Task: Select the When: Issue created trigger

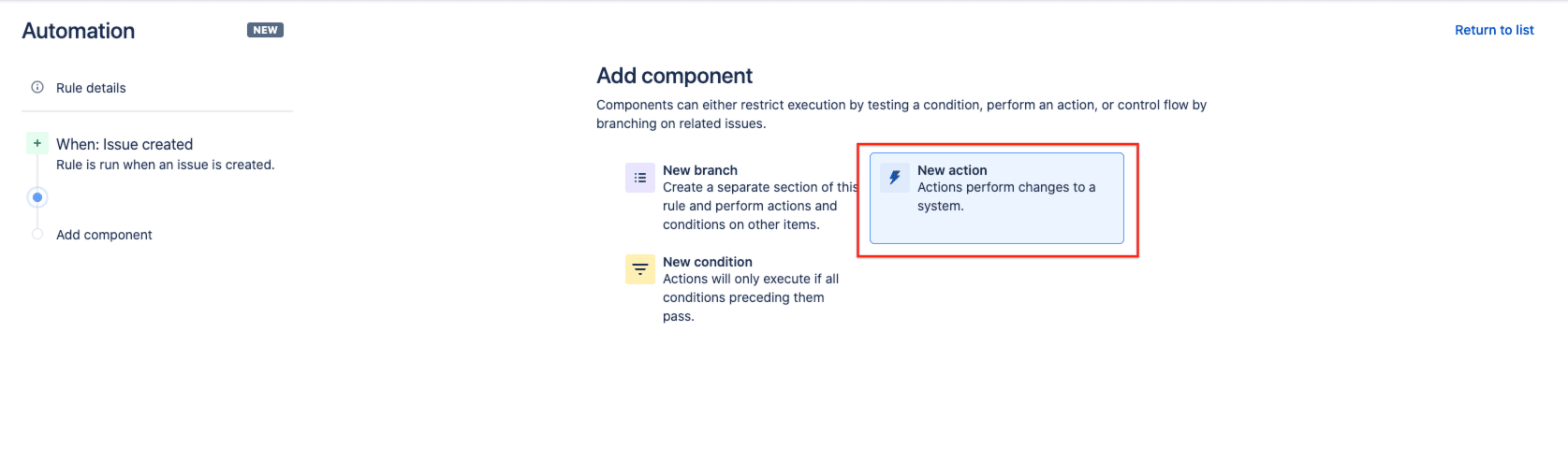Action: click(x=125, y=144)
